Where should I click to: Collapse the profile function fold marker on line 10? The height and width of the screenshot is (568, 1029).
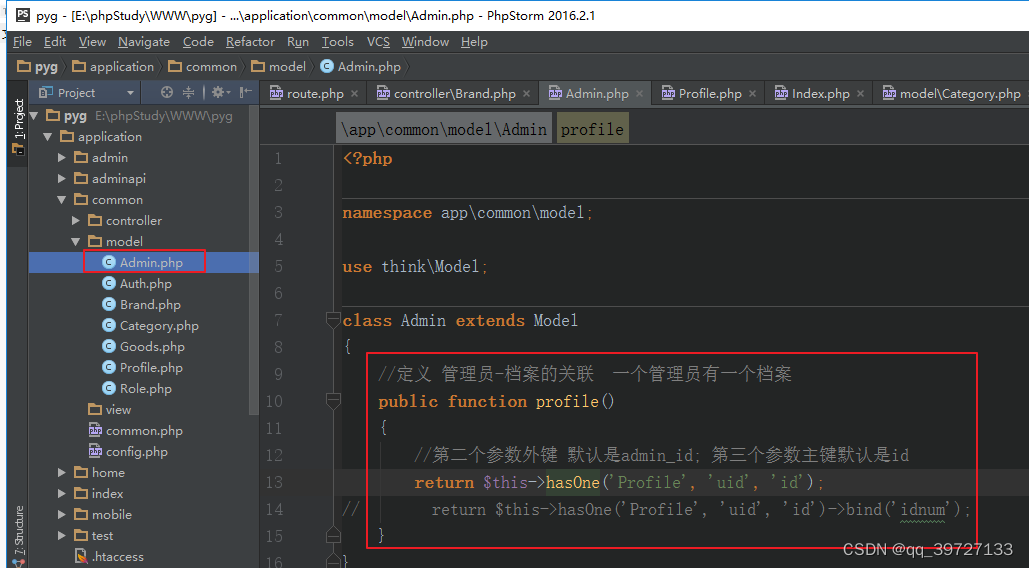(x=333, y=400)
